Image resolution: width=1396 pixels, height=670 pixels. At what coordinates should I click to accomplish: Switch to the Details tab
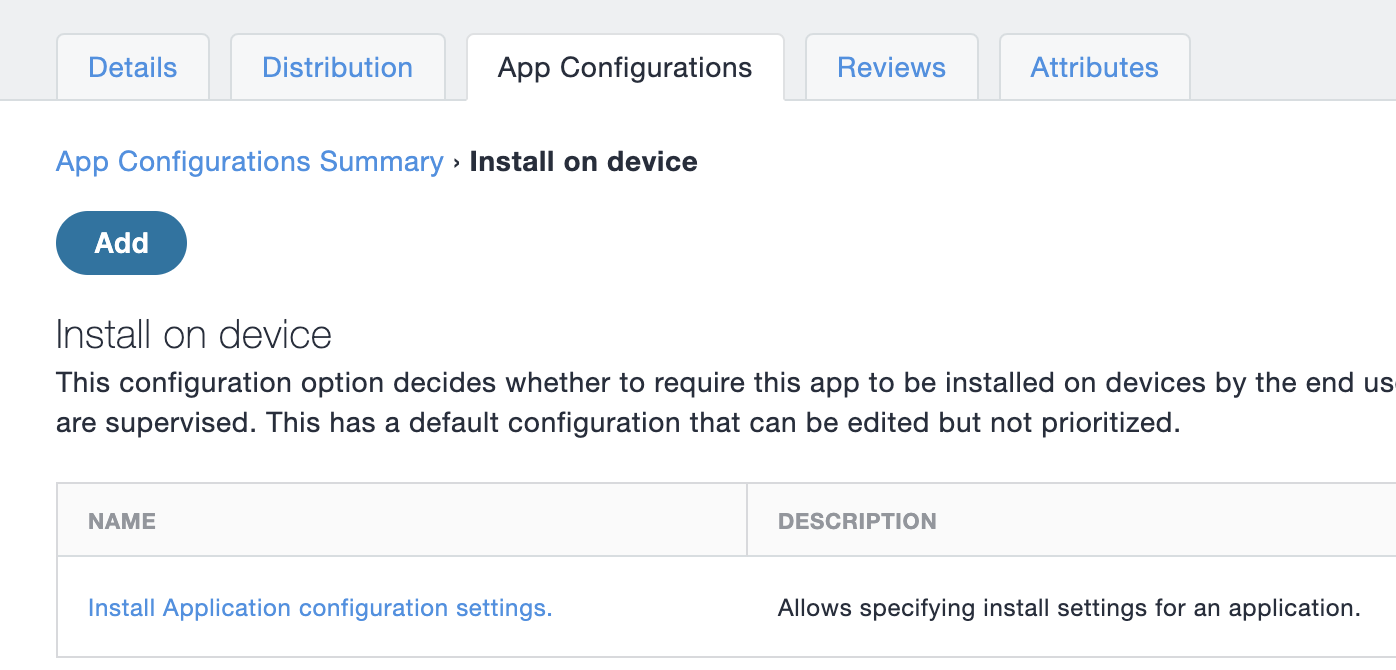(x=132, y=66)
